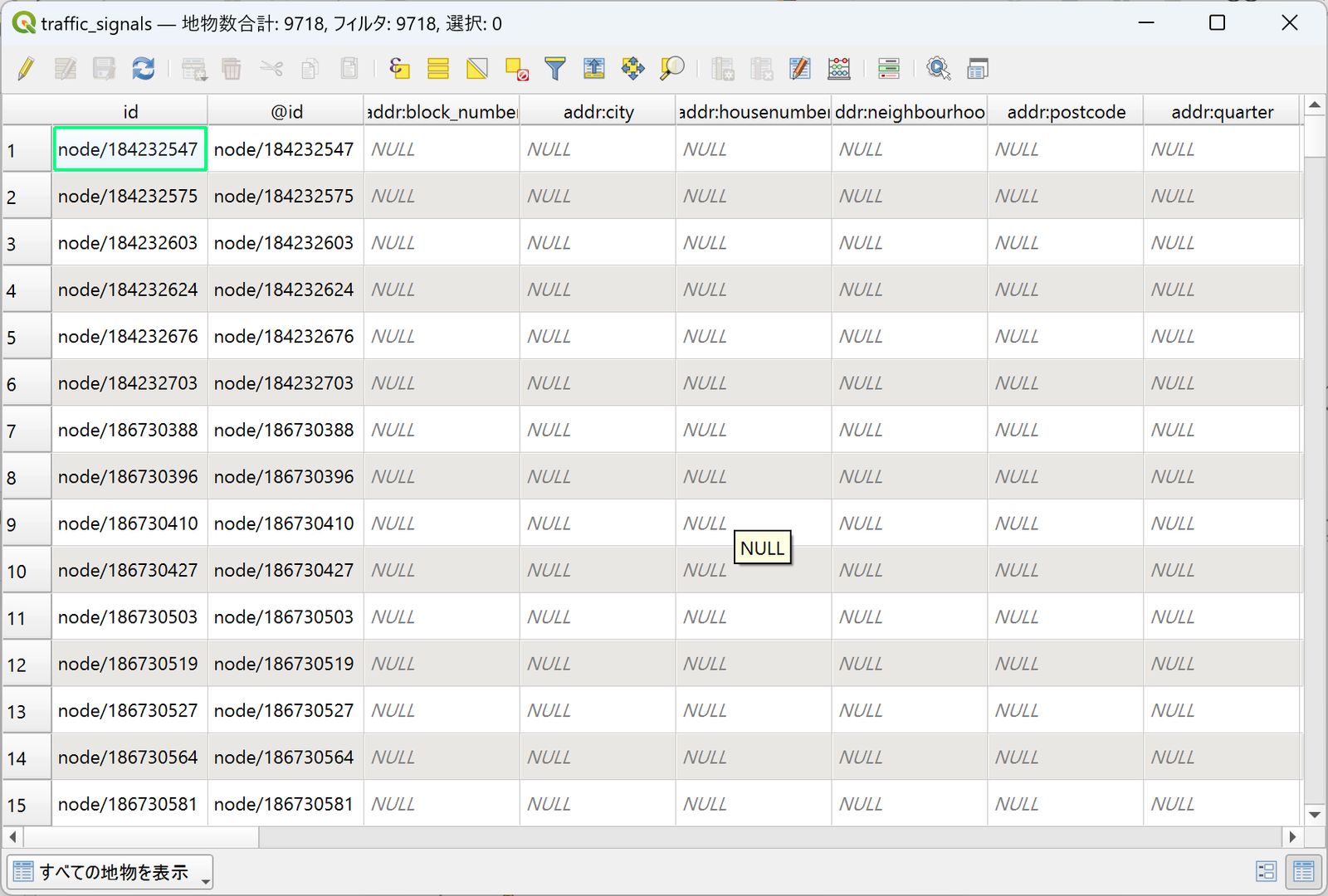Click @id cell node/186730581
This screenshot has height=896, width=1328.
(x=286, y=804)
